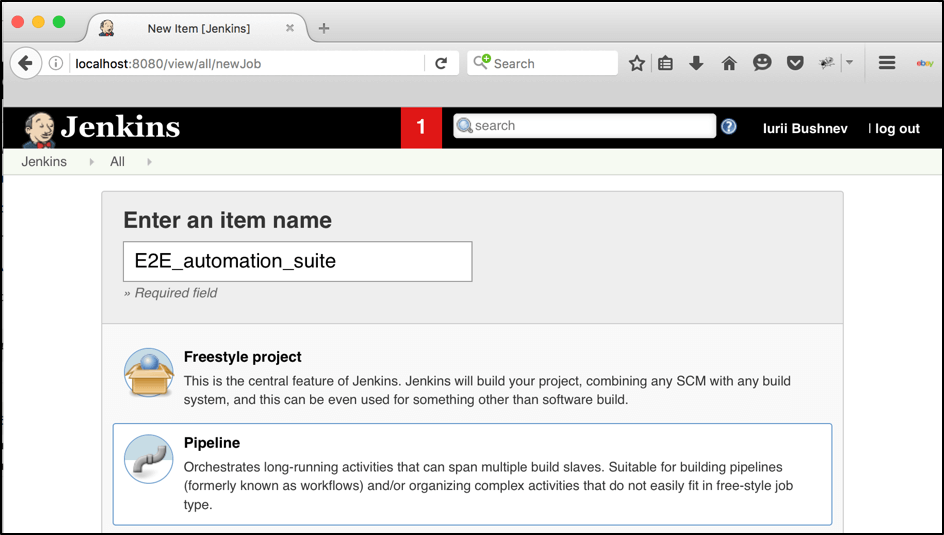Expand the bug extension dropdown arrow

click(x=849, y=62)
